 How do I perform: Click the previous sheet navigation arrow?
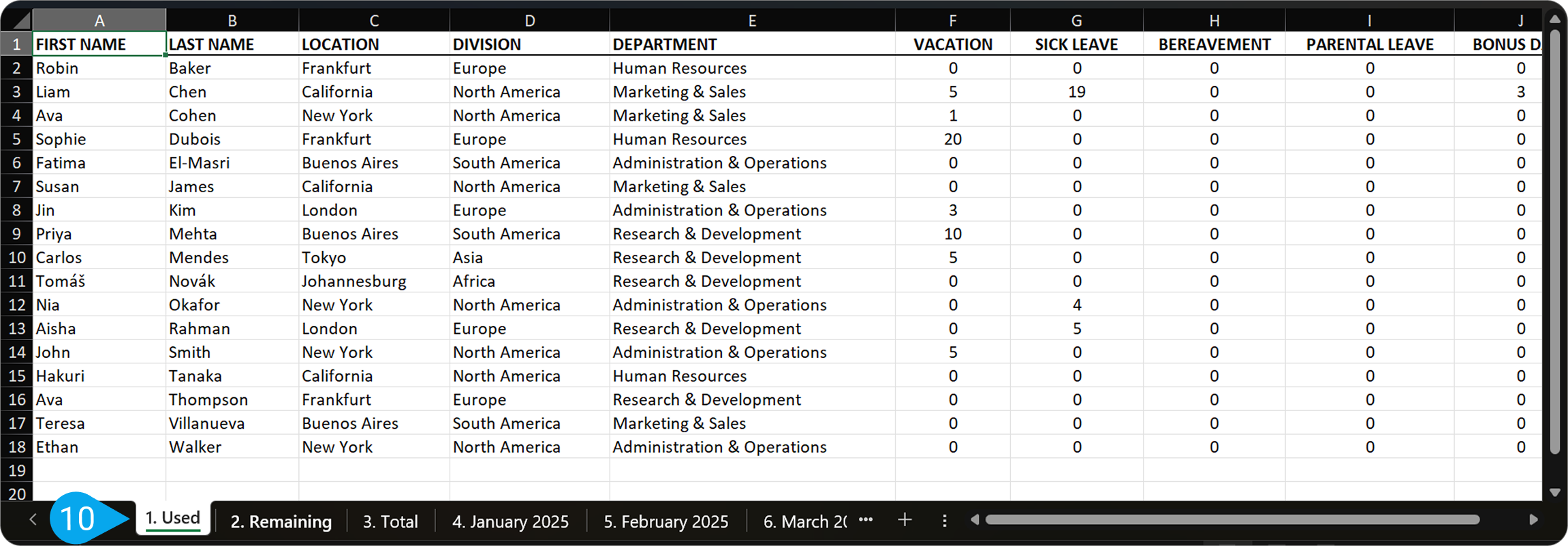pos(33,520)
